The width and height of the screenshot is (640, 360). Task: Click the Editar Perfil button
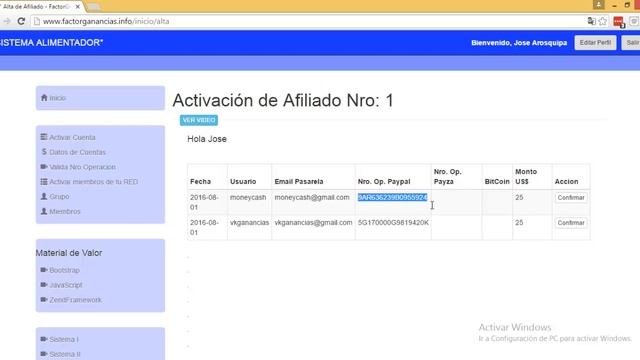595,42
